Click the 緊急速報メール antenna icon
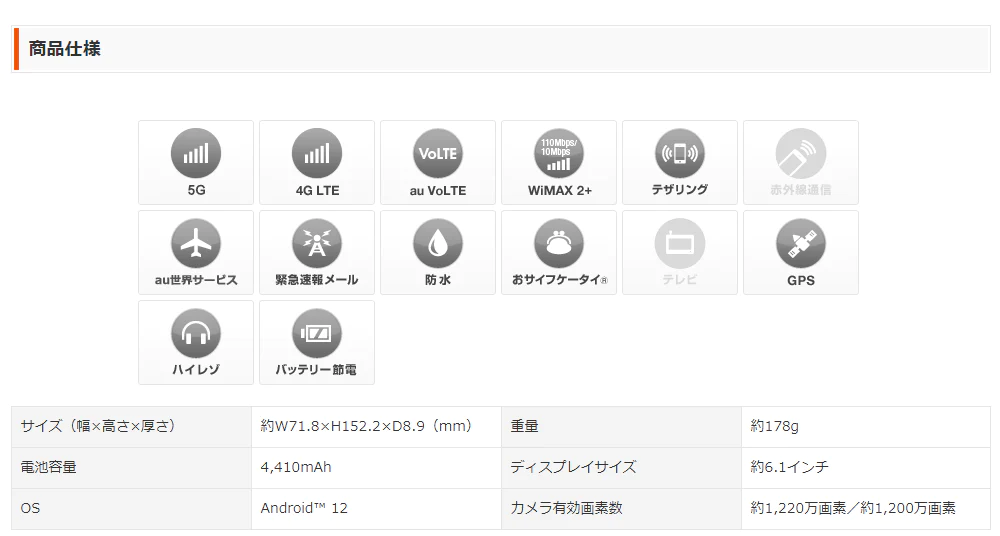 click(x=317, y=244)
